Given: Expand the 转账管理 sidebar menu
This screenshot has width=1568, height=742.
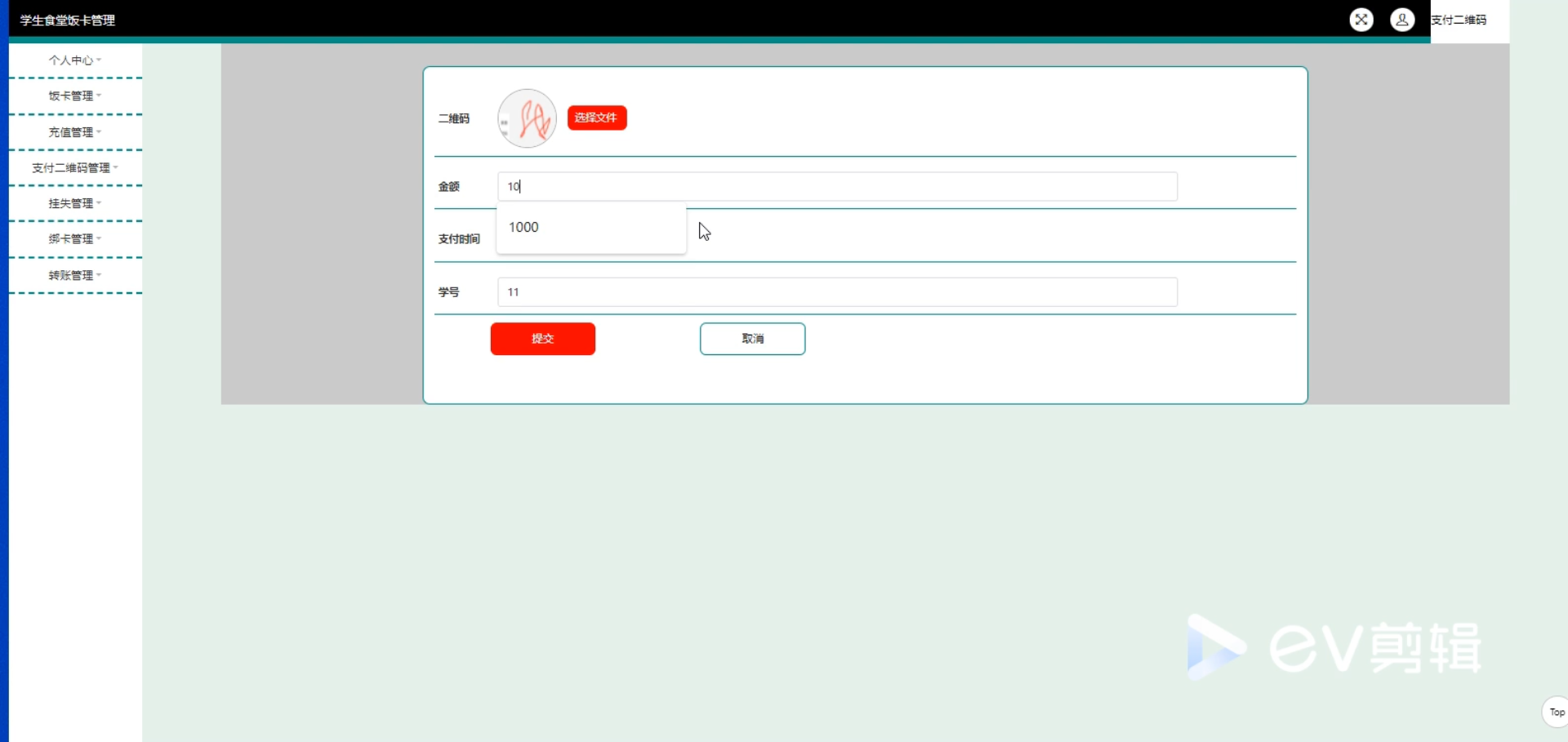Looking at the screenshot, I should pyautogui.click(x=75, y=276).
